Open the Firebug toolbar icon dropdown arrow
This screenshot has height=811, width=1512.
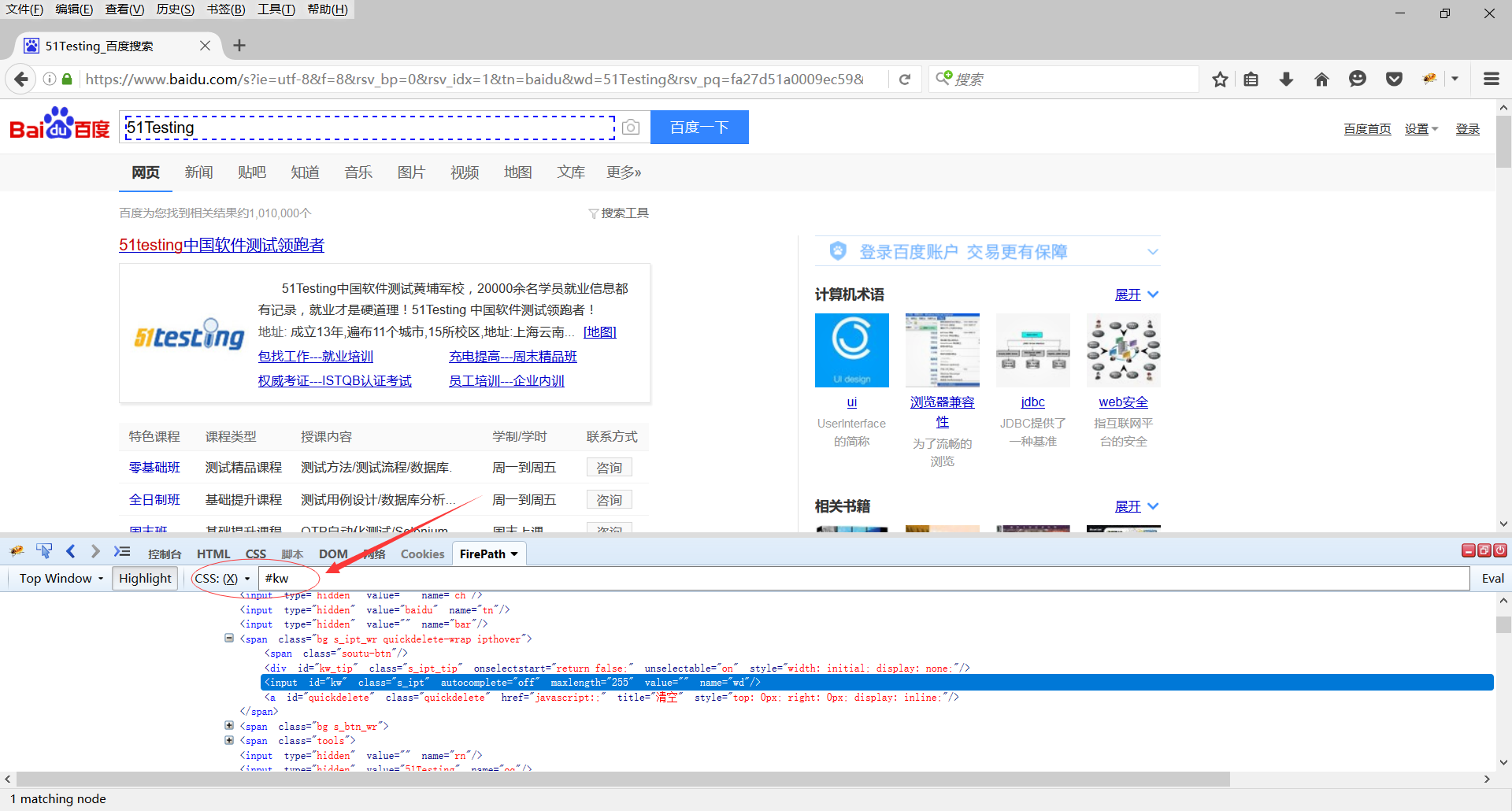1455,79
